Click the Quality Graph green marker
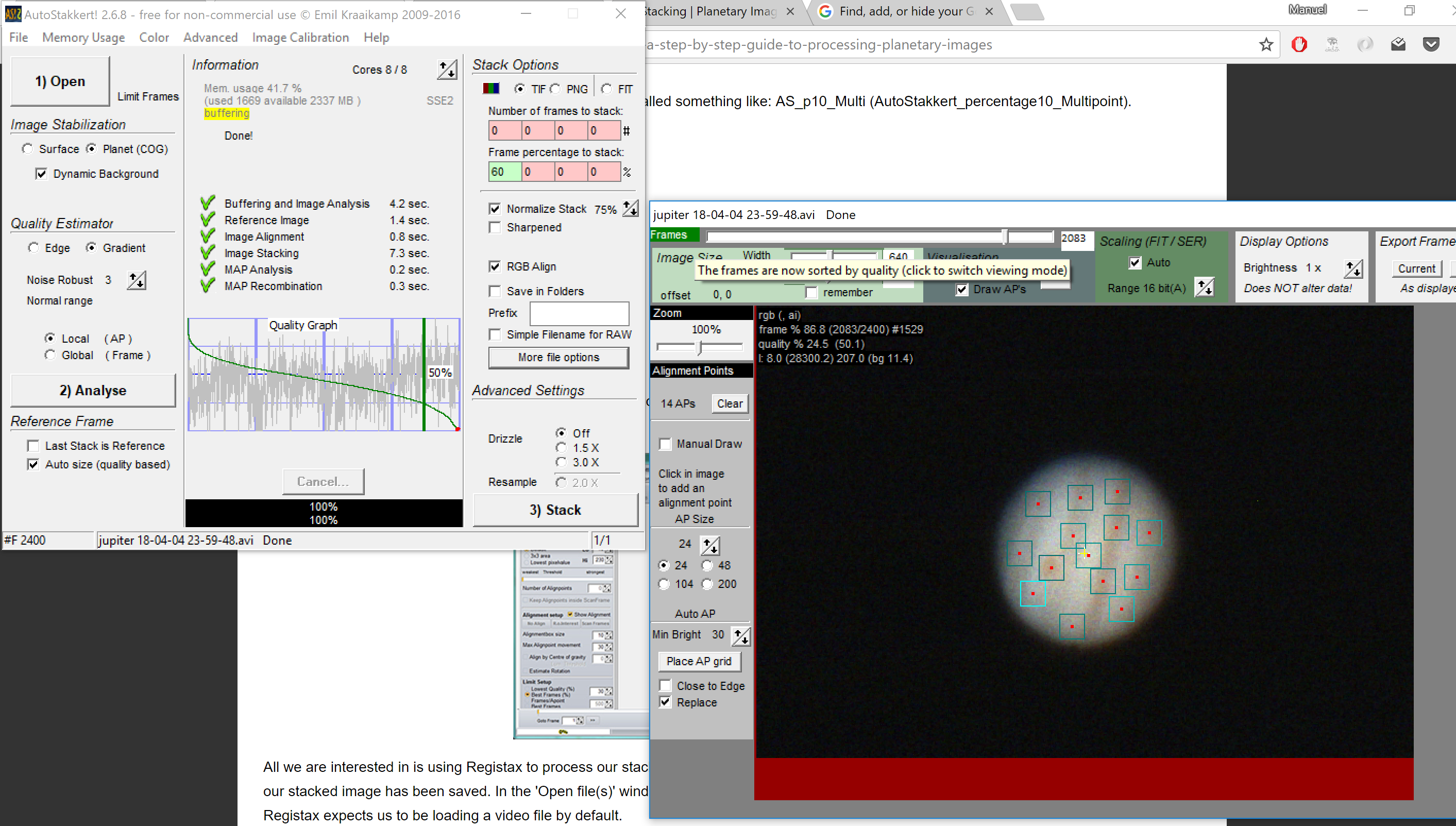 [424, 375]
